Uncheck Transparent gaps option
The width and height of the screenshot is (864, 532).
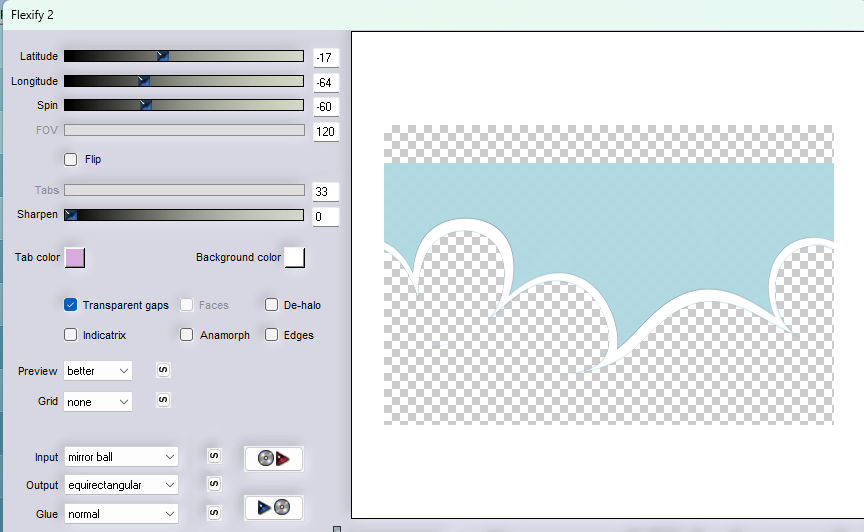(71, 305)
